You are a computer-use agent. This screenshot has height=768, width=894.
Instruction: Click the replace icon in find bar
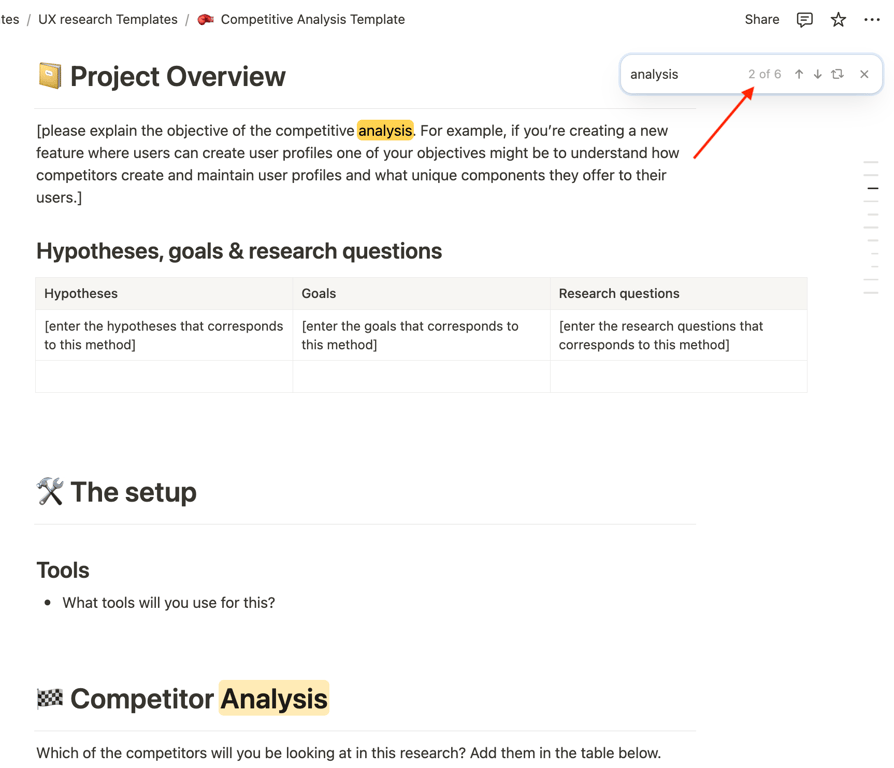[x=838, y=74]
